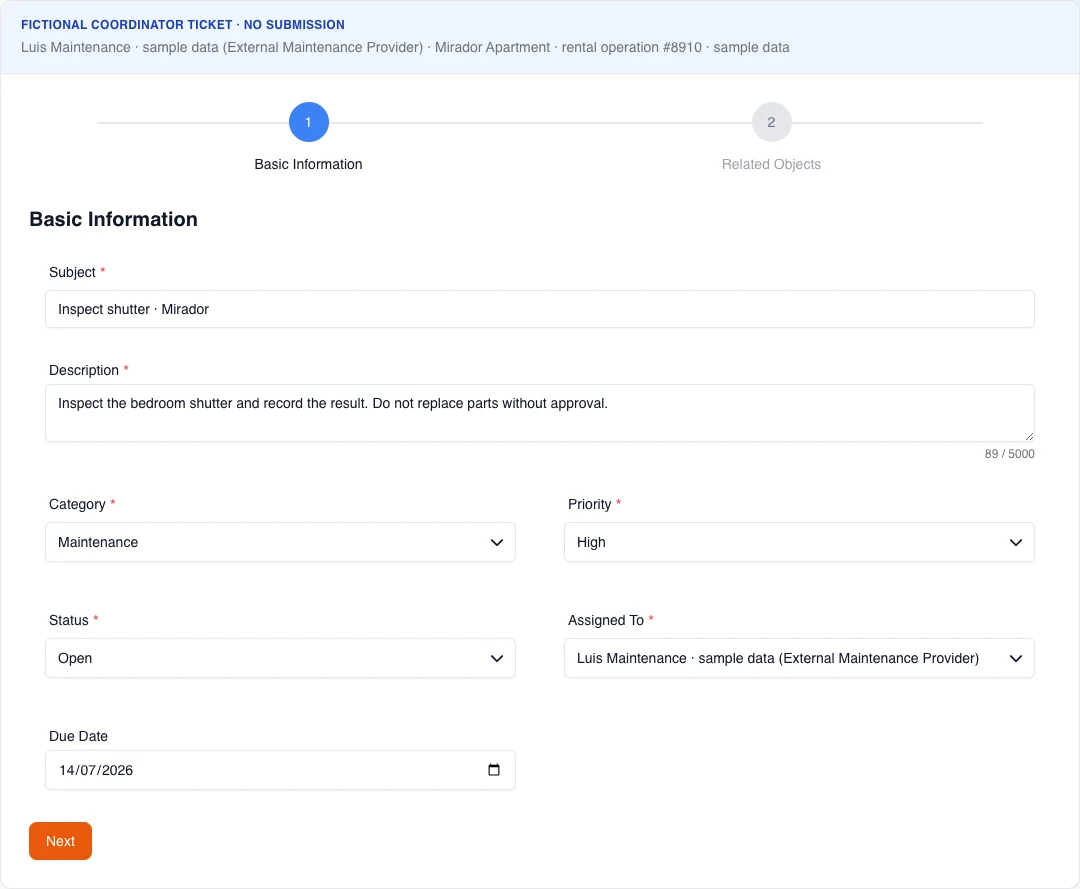Go to step 2 circle in the stepper
1080x889 pixels.
(771, 122)
